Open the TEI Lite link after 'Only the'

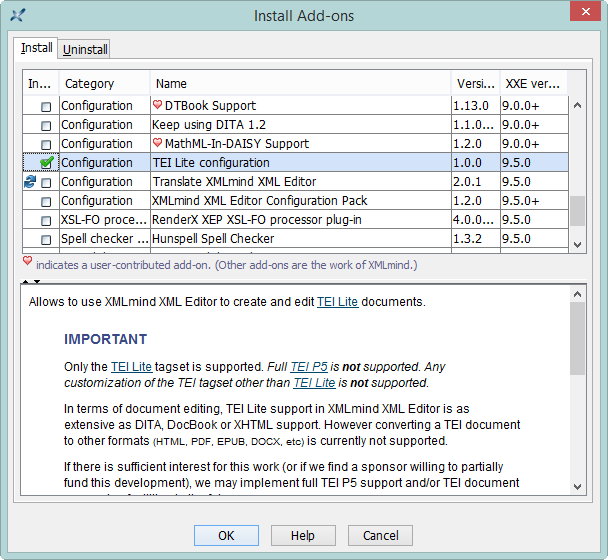(131, 366)
